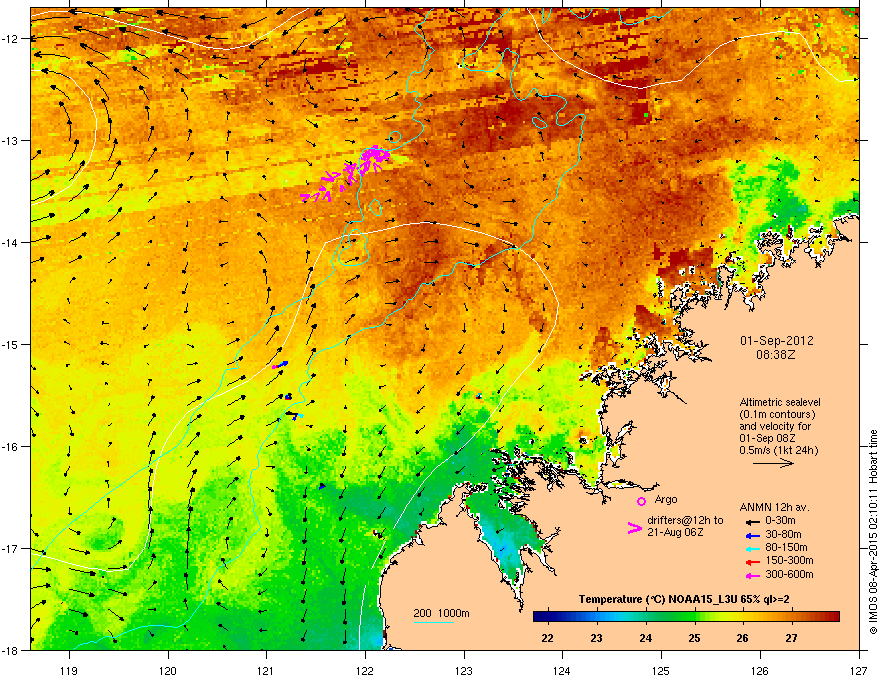Click color bar tick label 22
Image resolution: width=880 pixels, height=680 pixels.
click(x=547, y=638)
